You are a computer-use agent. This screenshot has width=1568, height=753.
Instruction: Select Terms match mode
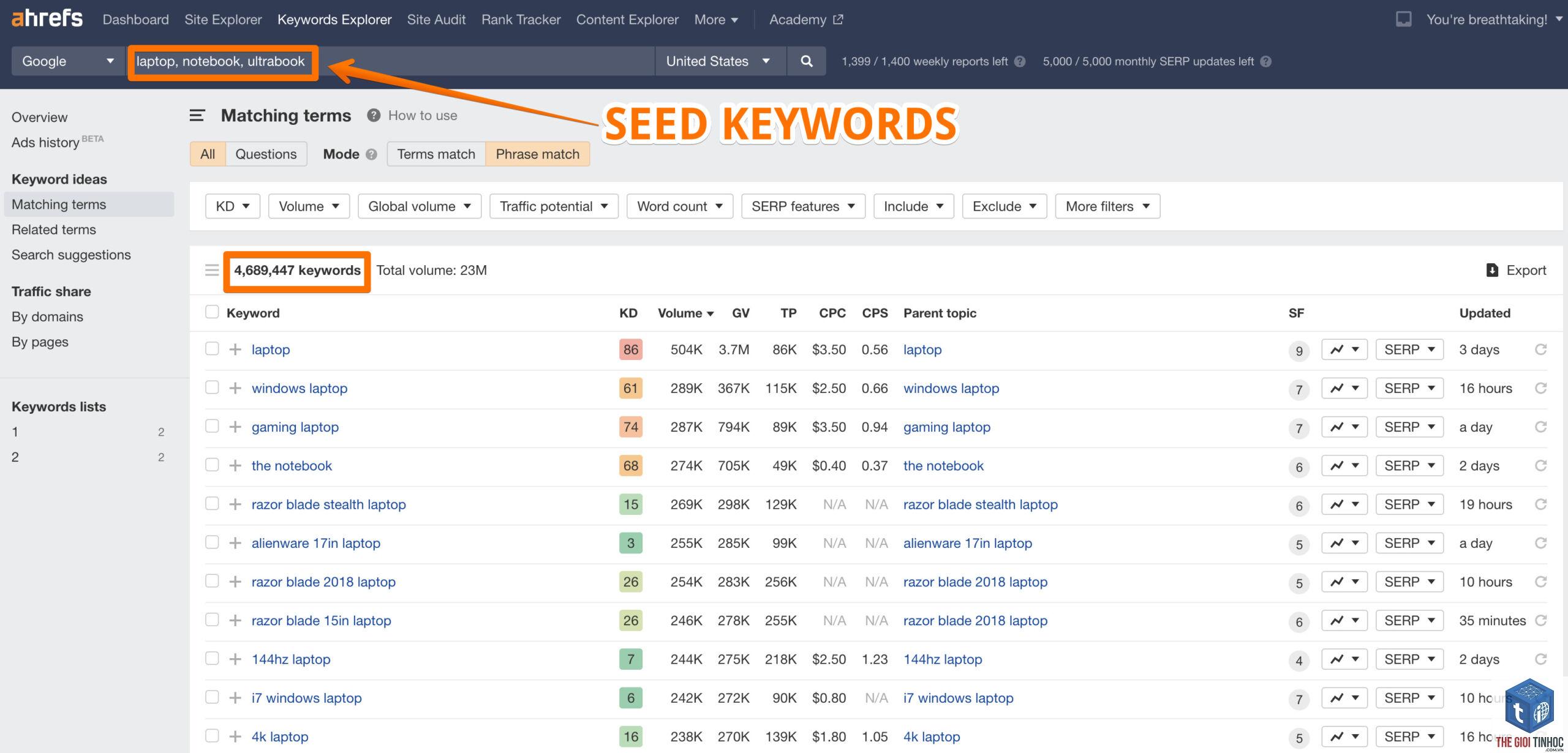[436, 154]
